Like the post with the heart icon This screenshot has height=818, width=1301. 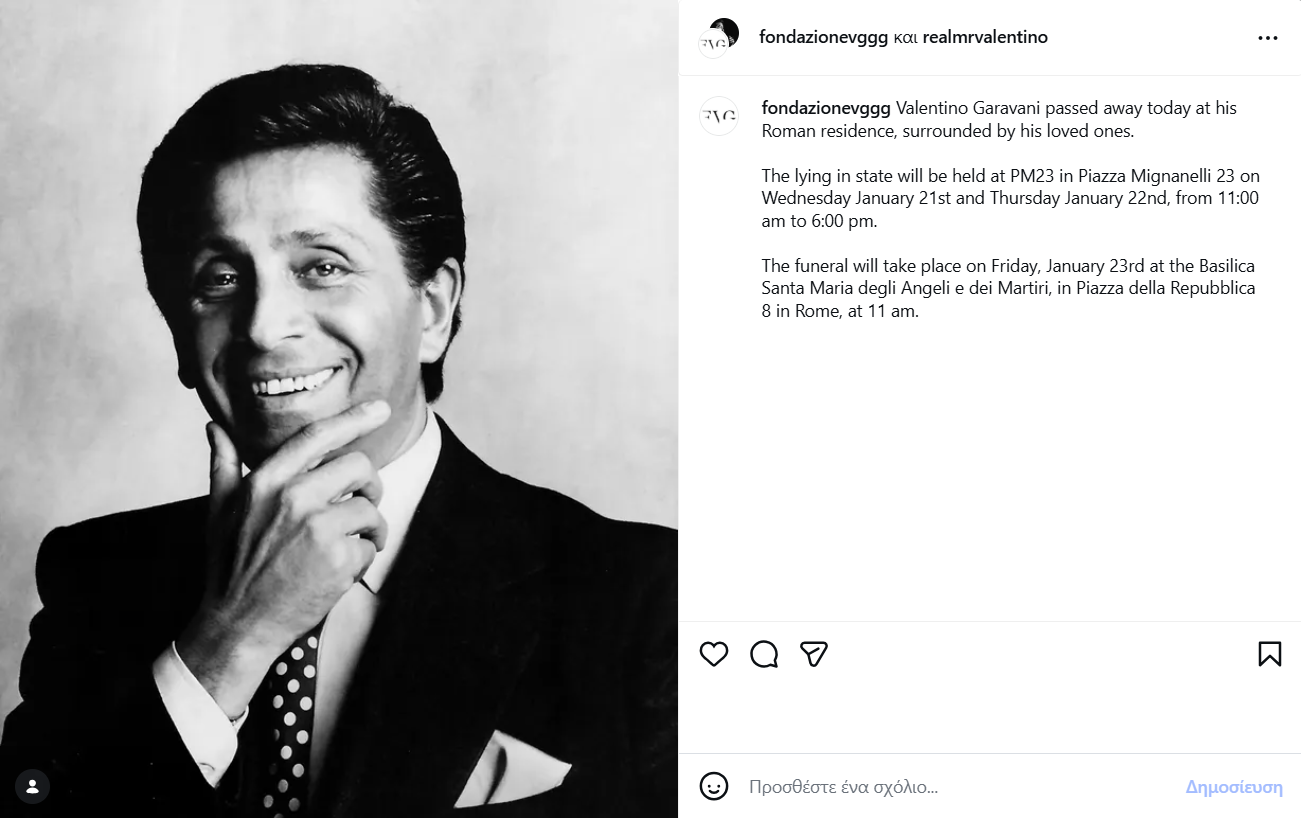click(714, 654)
